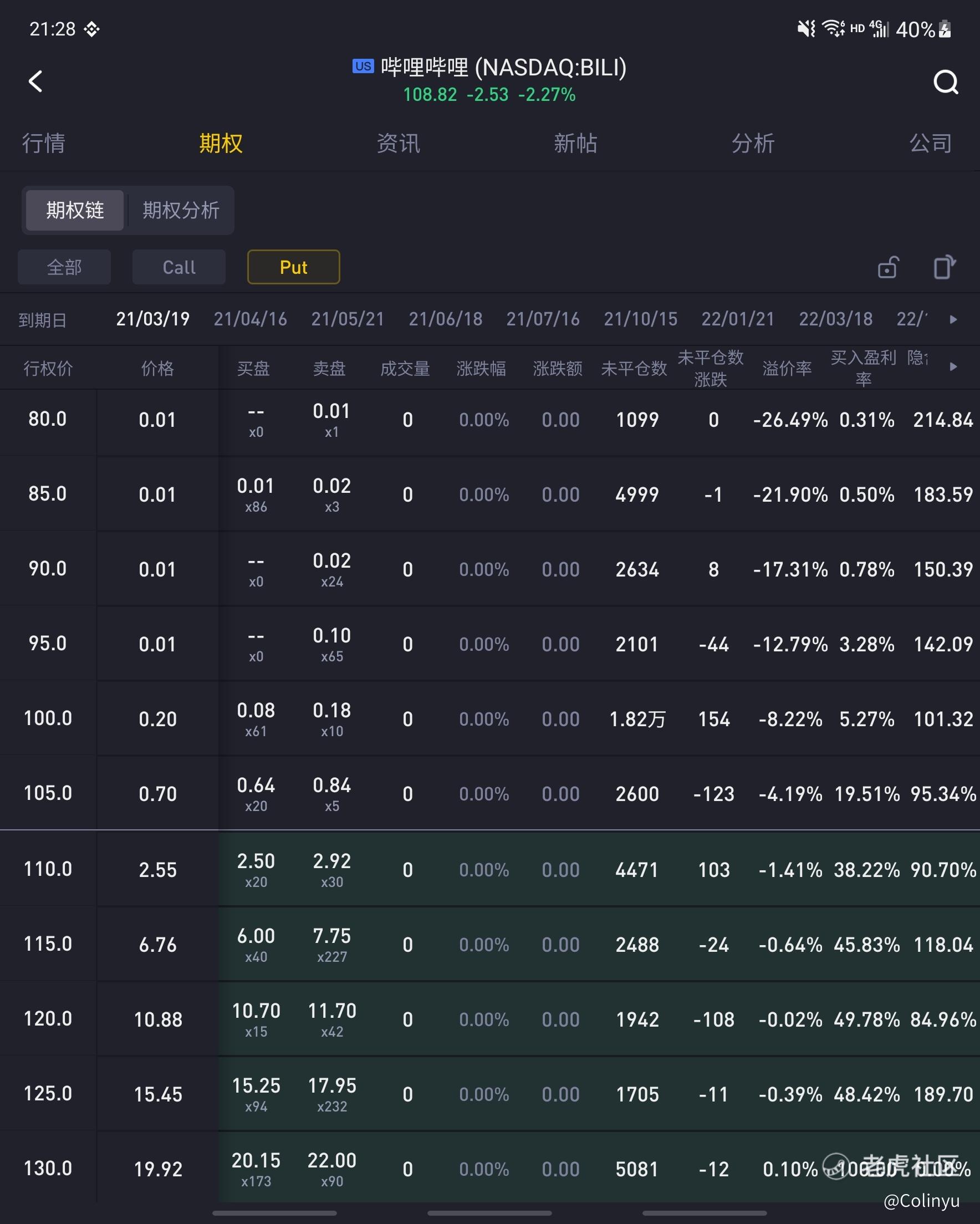Image resolution: width=980 pixels, height=1224 pixels.
Task: Open the 90.0 strike row
Action: (490, 569)
